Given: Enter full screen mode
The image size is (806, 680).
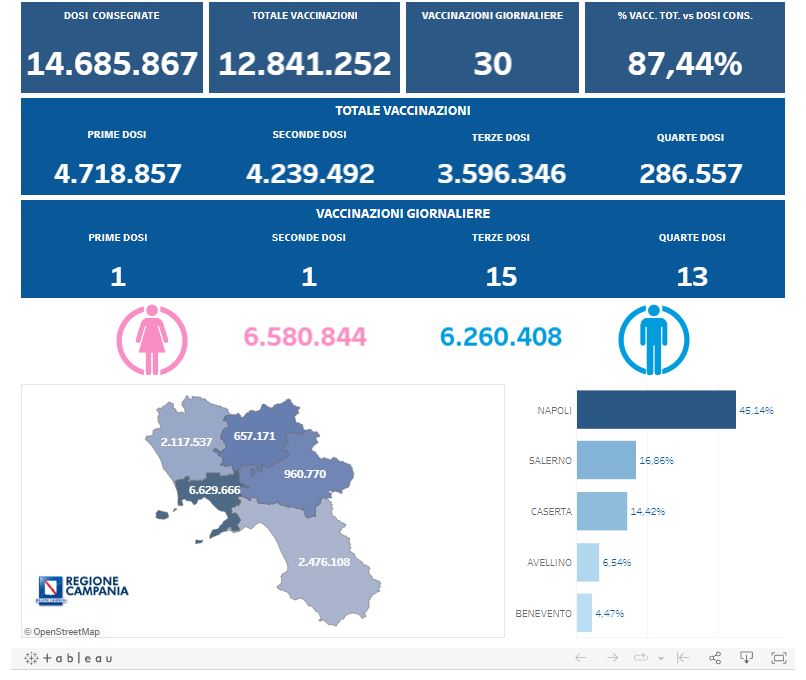Looking at the screenshot, I should click(779, 658).
